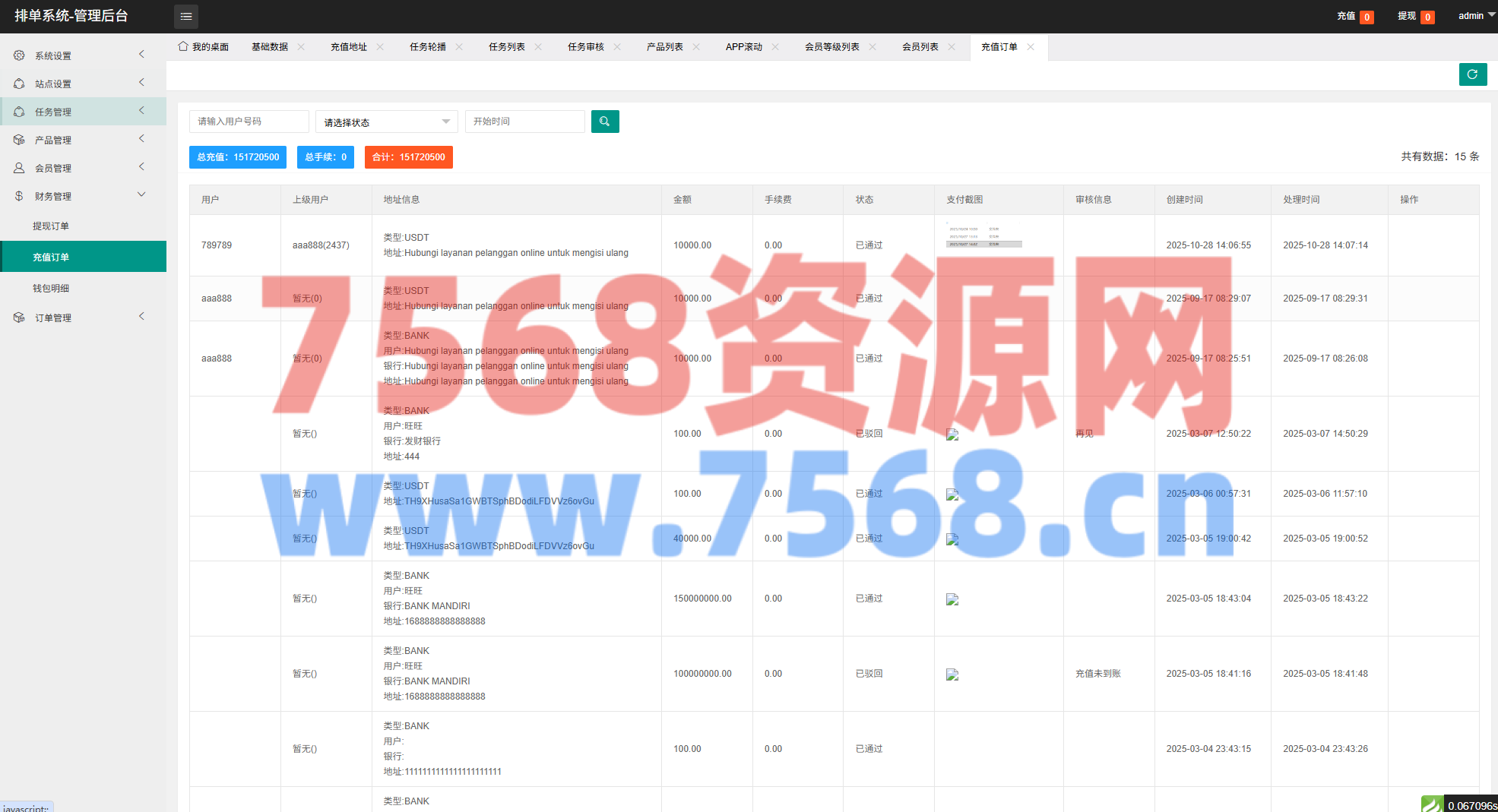Click the home icon for 我的桌面
Image resolution: width=1498 pixels, height=812 pixels.
coord(183,46)
